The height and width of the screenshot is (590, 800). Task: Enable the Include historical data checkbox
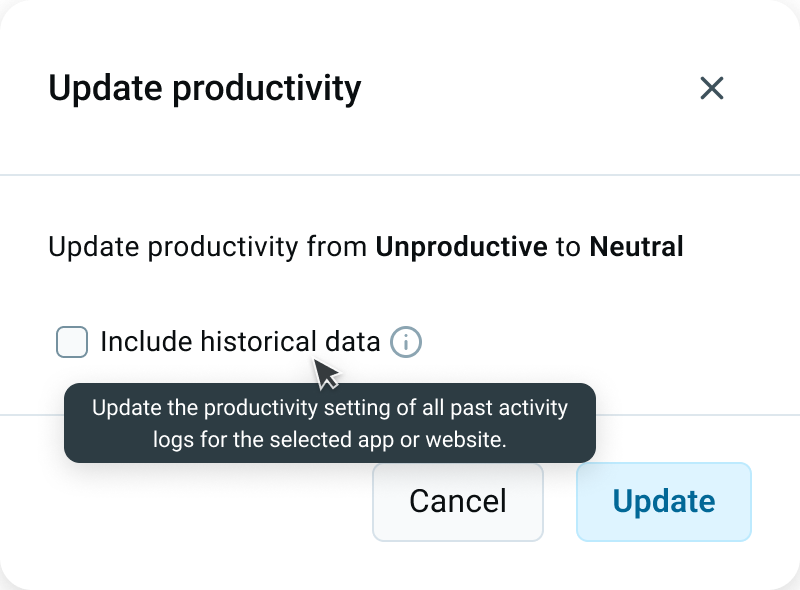pyautogui.click(x=72, y=342)
